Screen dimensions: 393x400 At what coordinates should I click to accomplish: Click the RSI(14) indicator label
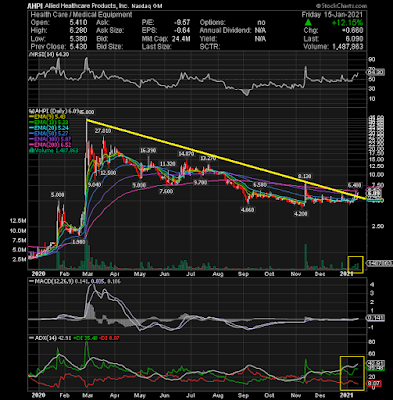pos(49,54)
